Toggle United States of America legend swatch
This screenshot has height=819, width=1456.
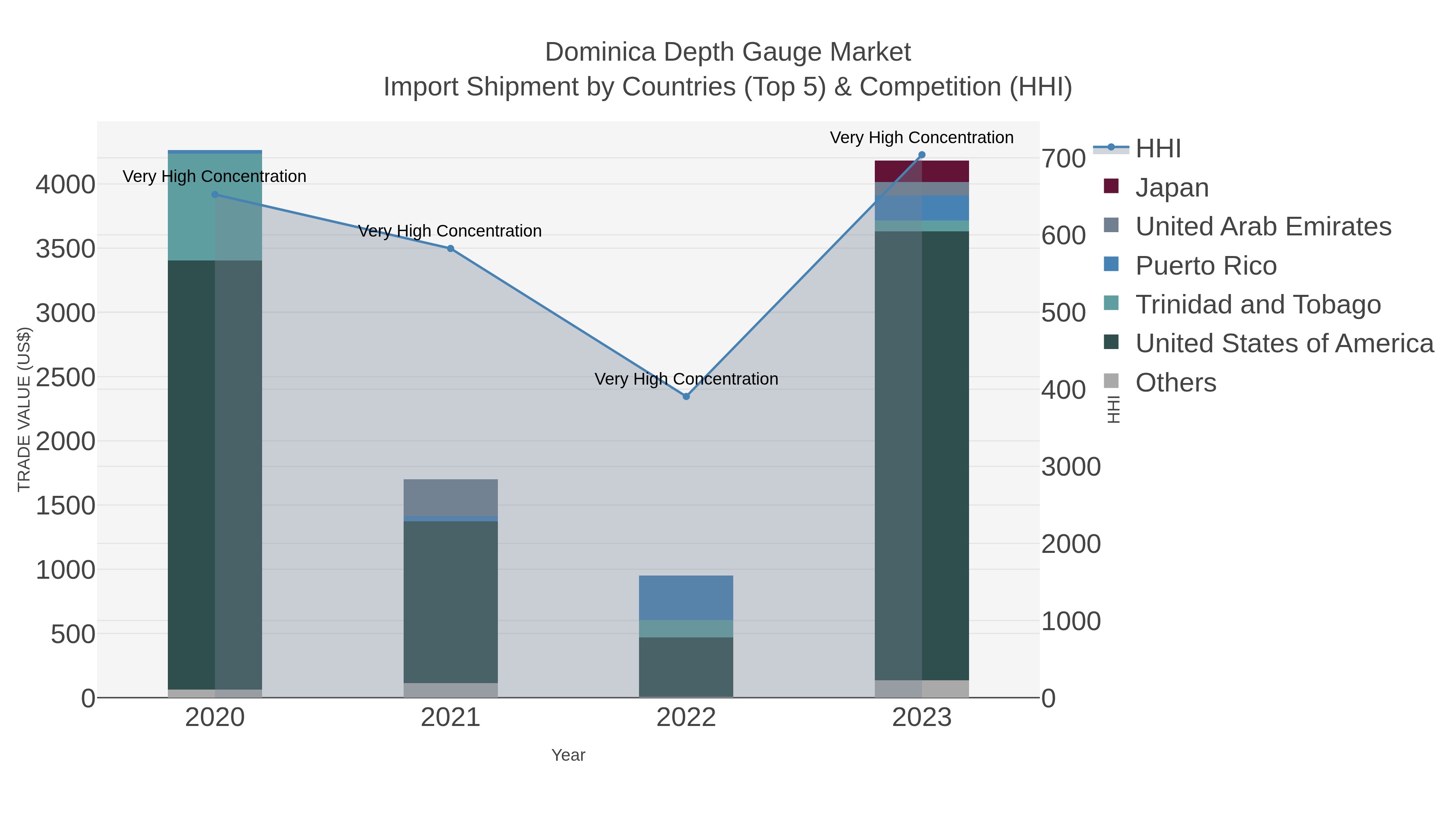[1111, 342]
